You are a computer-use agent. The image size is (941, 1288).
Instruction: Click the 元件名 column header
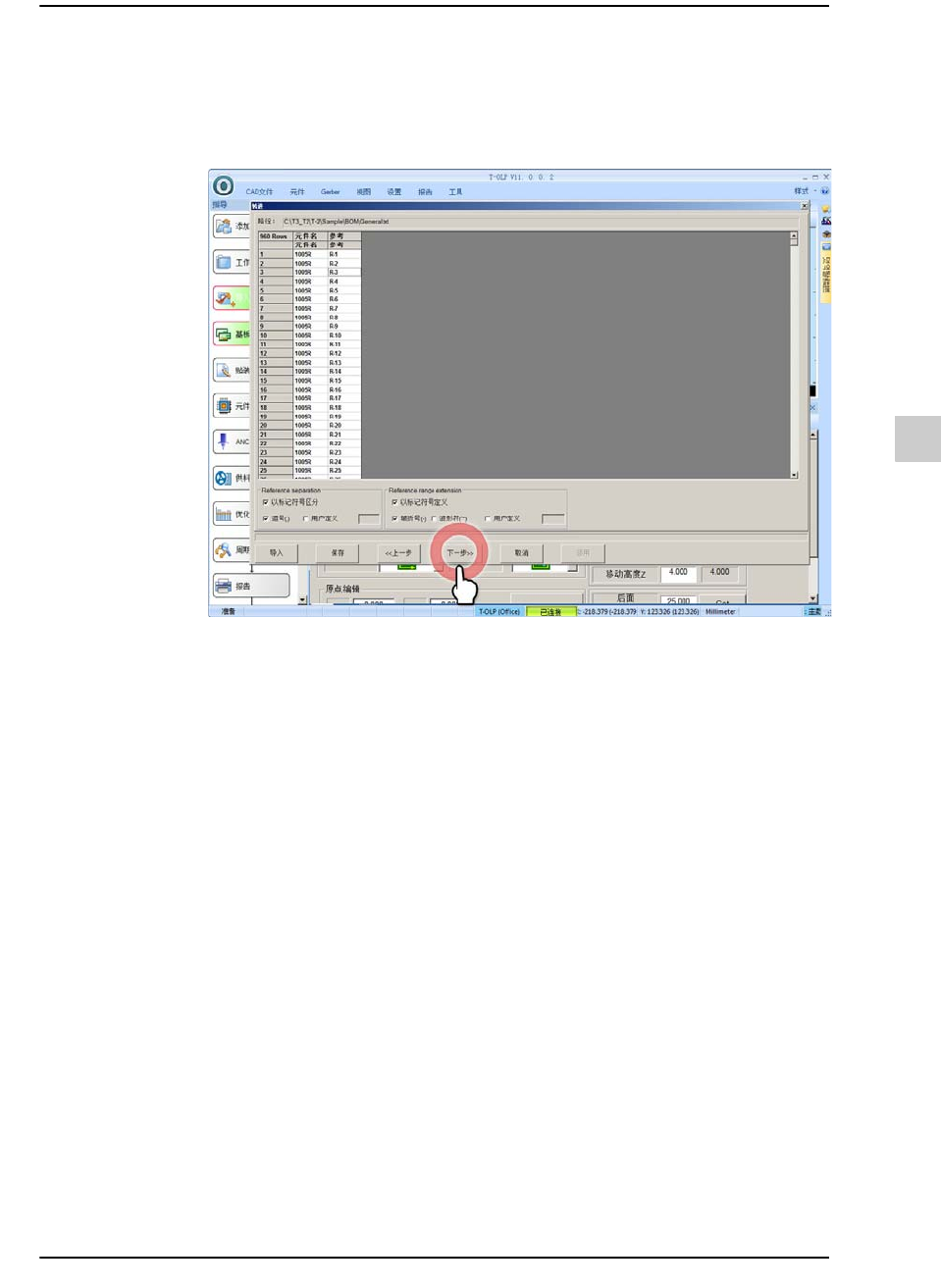(x=310, y=236)
